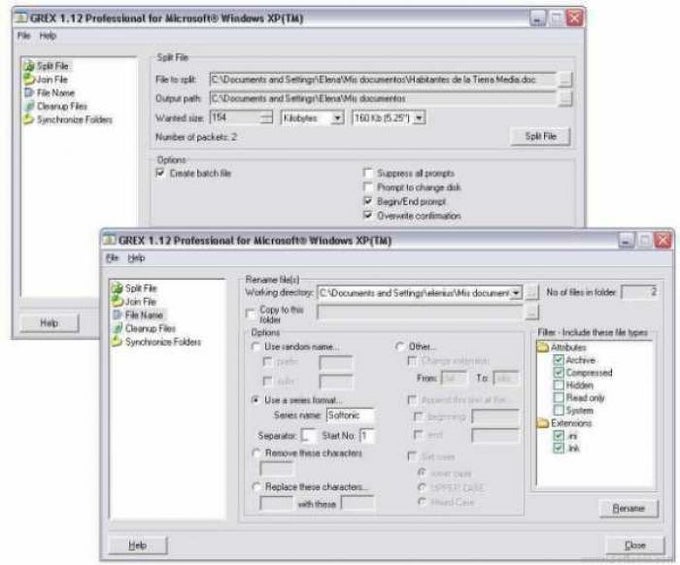This screenshot has width=680, height=565.
Task: Toggle Overwrite confirmation checkbox
Action: click(368, 215)
